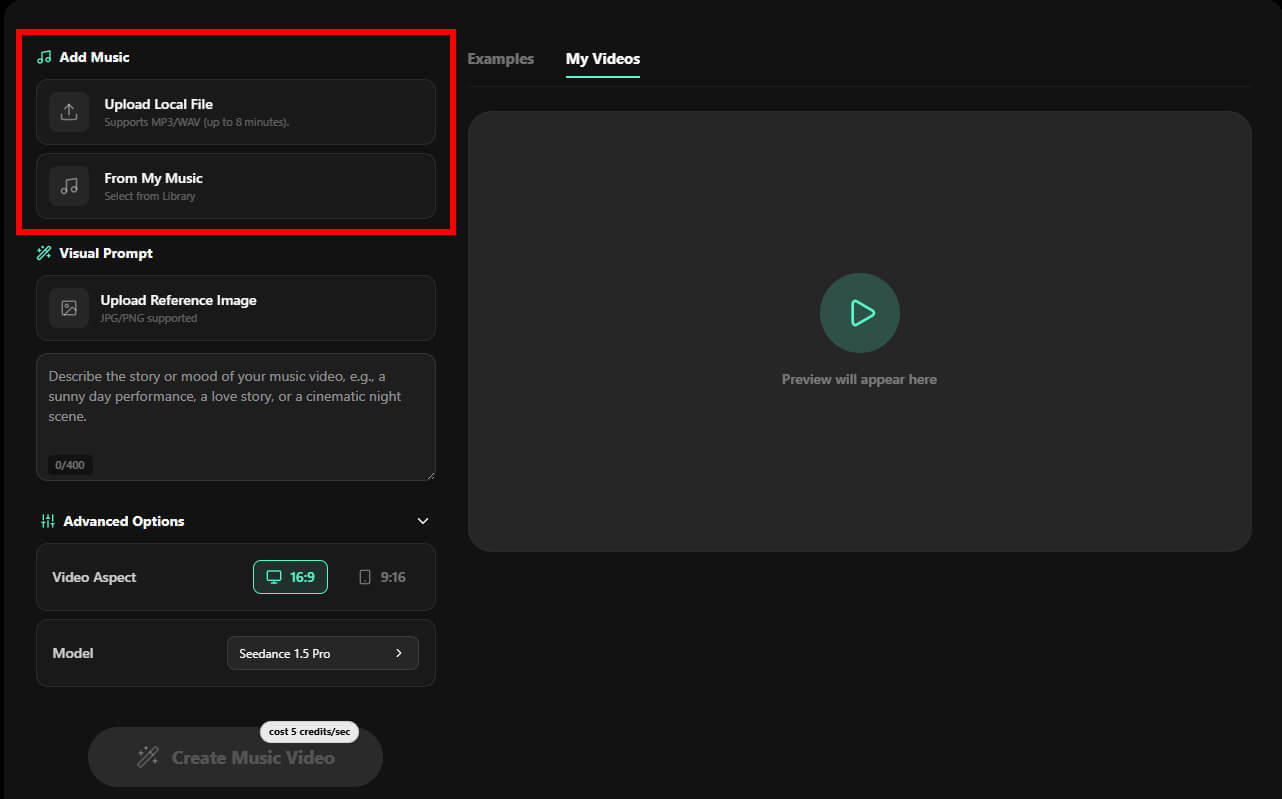
Task: Click the sliders icon next to Advanced Options
Action: click(48, 521)
